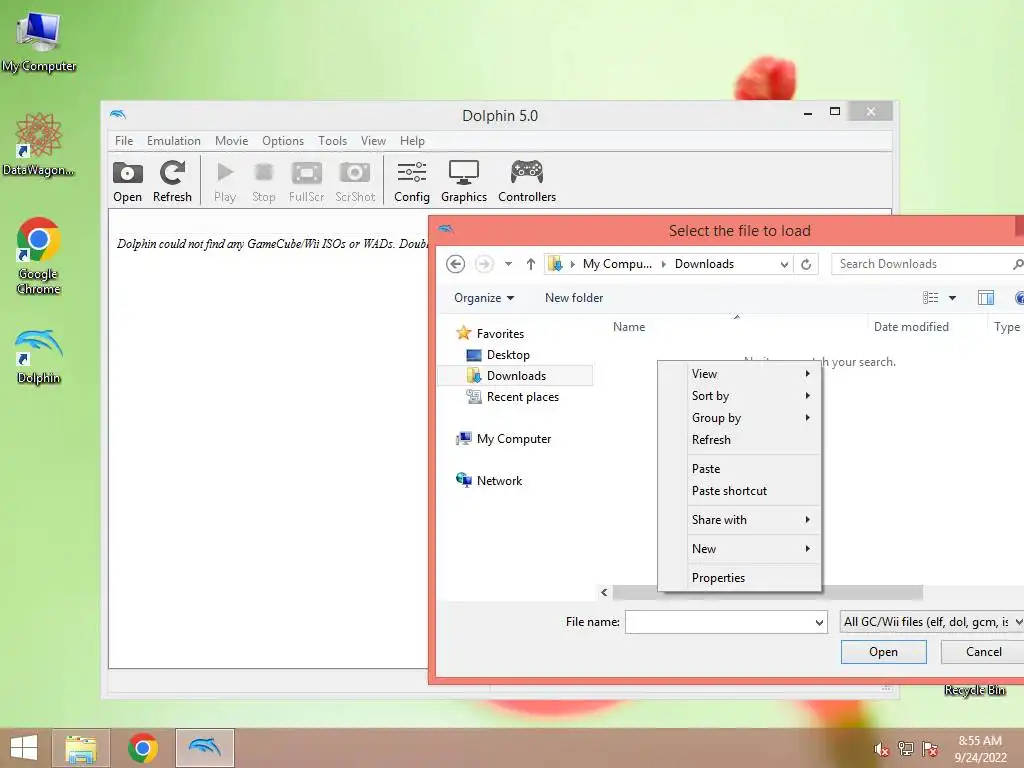Choose Properties in context menu
Screen dimensions: 1024x768
[739, 578]
